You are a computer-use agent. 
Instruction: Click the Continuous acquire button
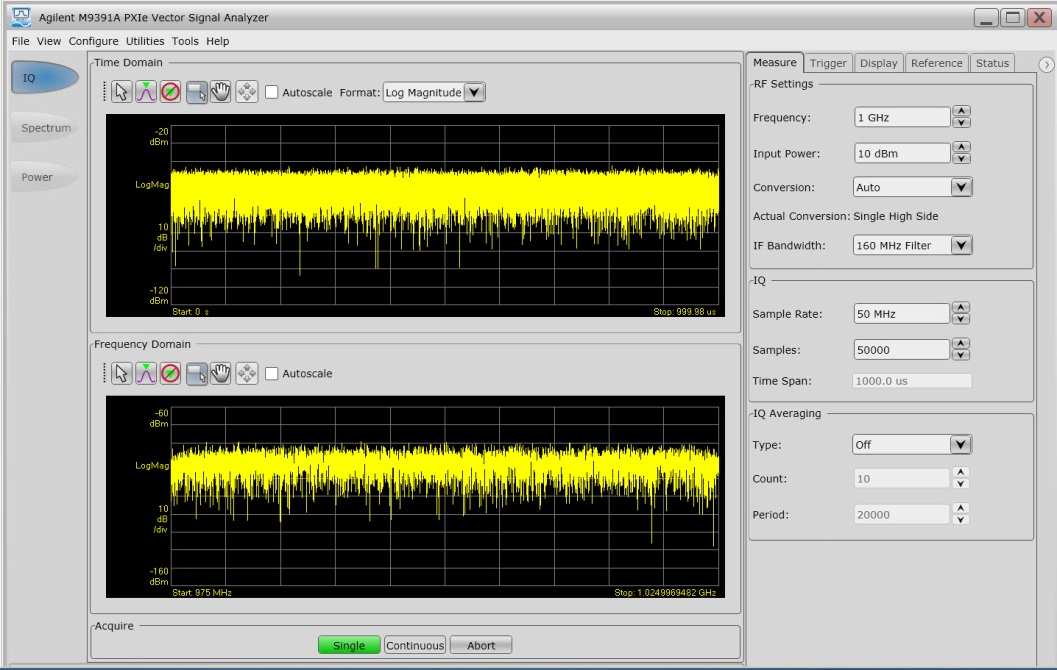click(415, 645)
